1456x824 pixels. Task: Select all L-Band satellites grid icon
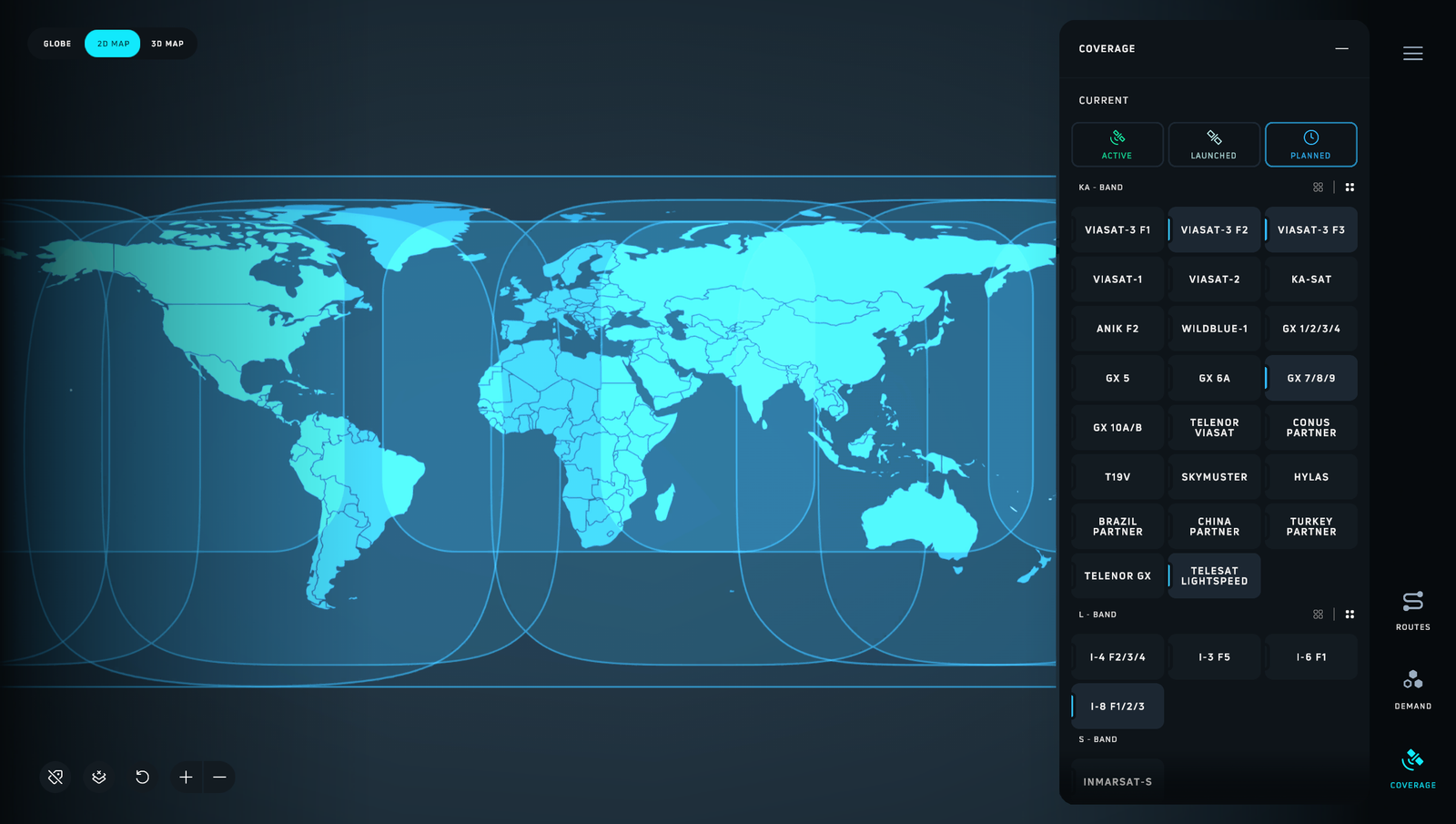pos(1350,615)
